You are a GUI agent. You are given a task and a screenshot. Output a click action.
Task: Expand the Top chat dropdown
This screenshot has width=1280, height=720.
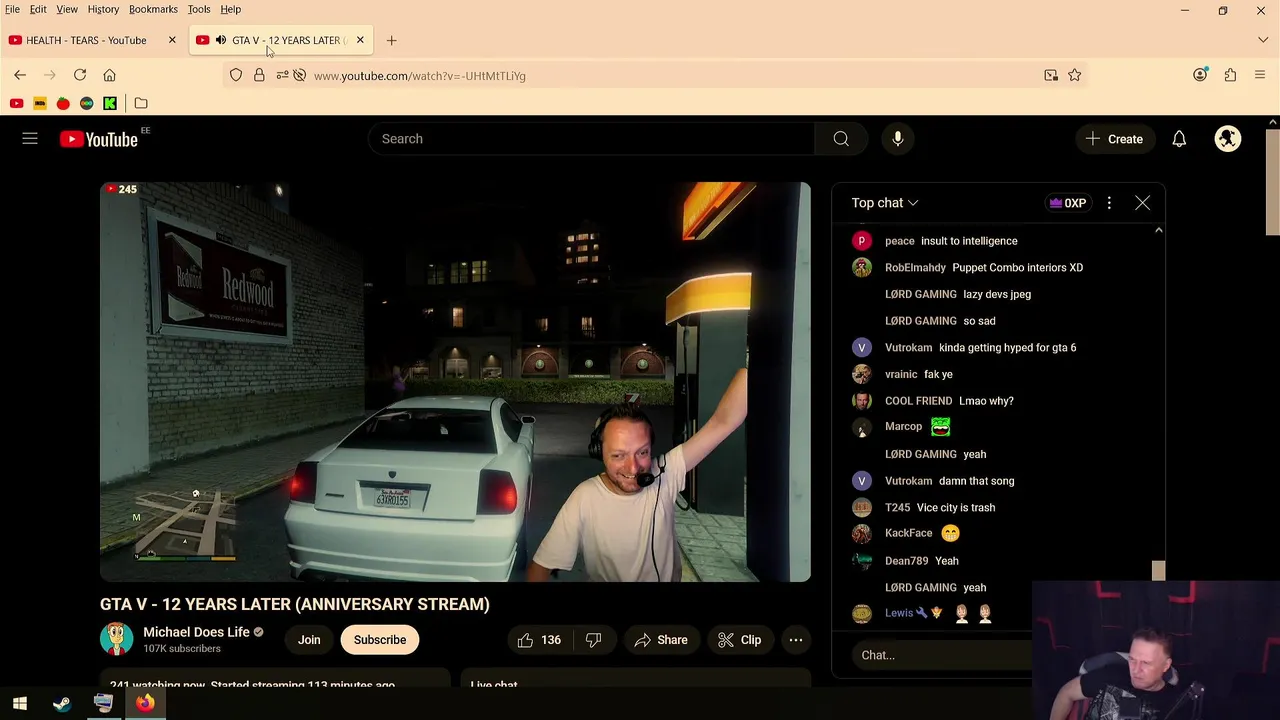(x=885, y=203)
